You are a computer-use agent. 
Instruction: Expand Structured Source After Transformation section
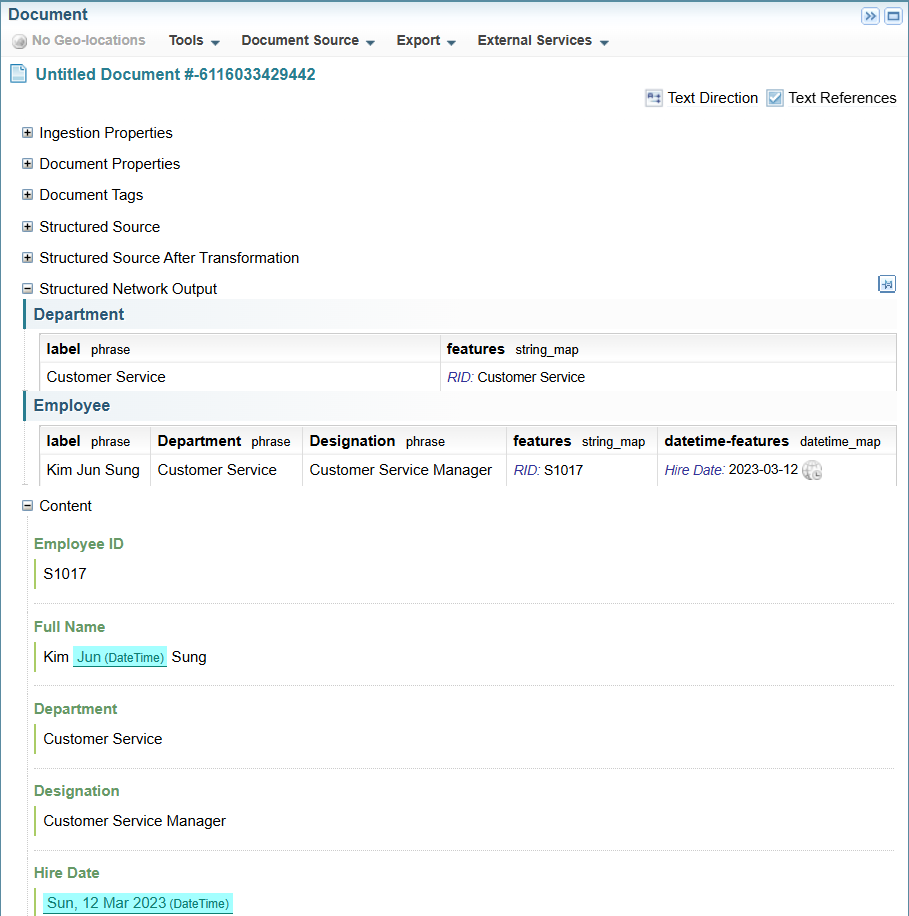pyautogui.click(x=27, y=258)
